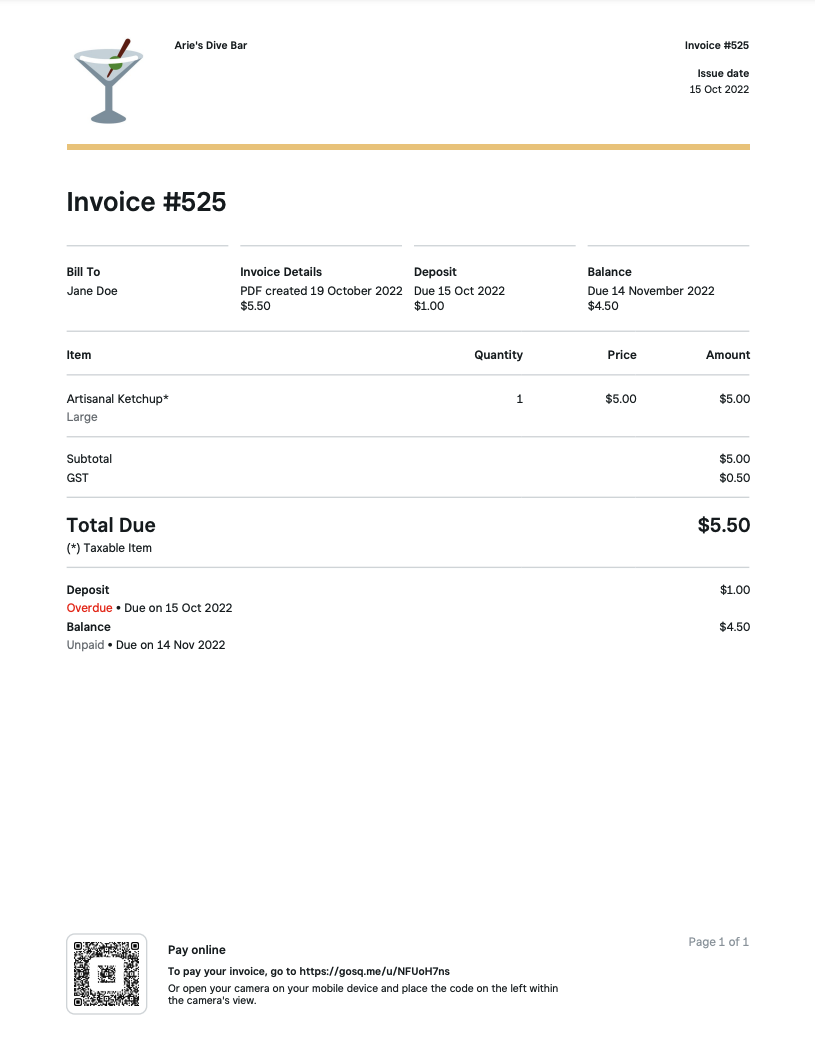This screenshot has height=1054, width=815.
Task: Click the QR code for online payment
Action: 106,973
